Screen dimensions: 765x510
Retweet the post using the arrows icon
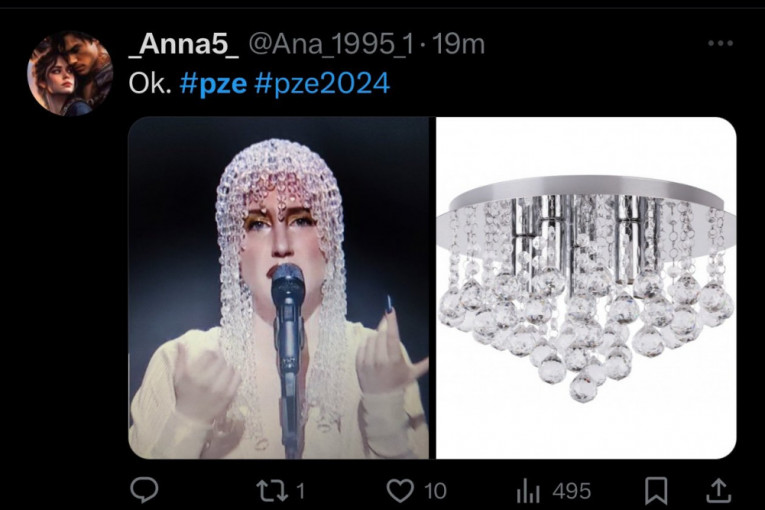coord(268,490)
